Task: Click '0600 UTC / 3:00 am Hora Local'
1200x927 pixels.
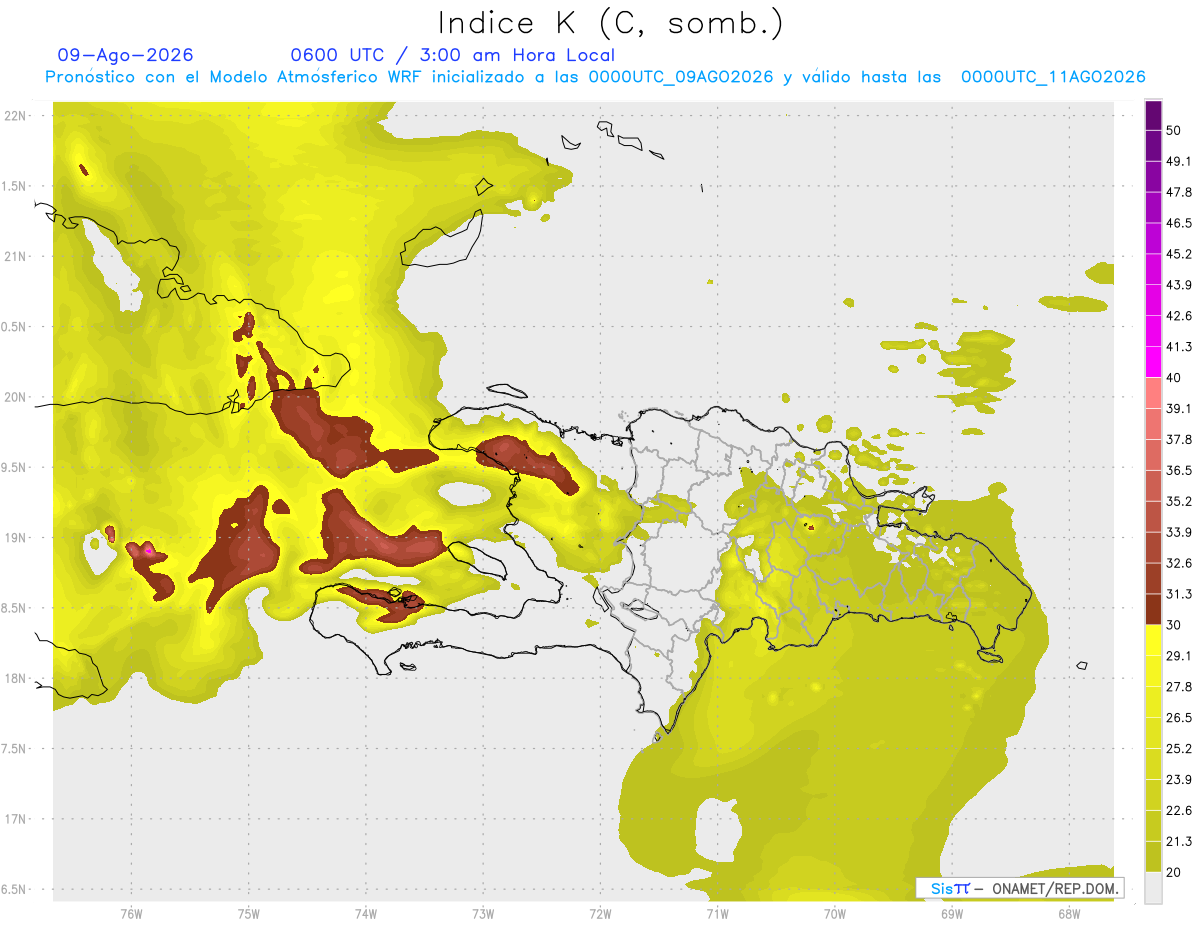Action: (453, 55)
